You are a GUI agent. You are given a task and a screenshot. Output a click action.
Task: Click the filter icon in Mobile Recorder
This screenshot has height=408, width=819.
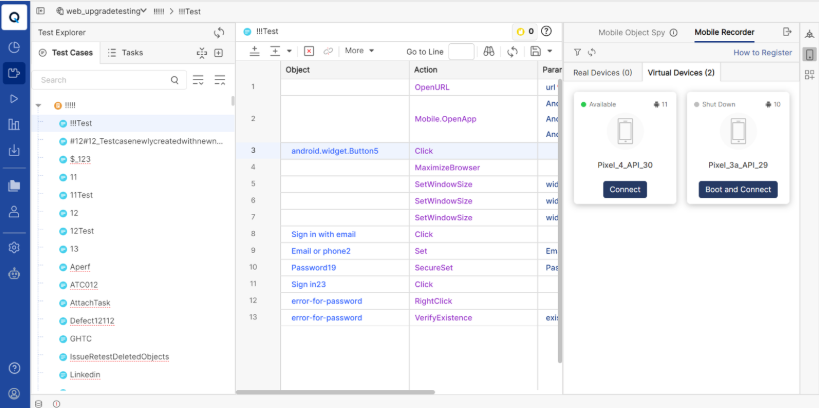click(577, 52)
